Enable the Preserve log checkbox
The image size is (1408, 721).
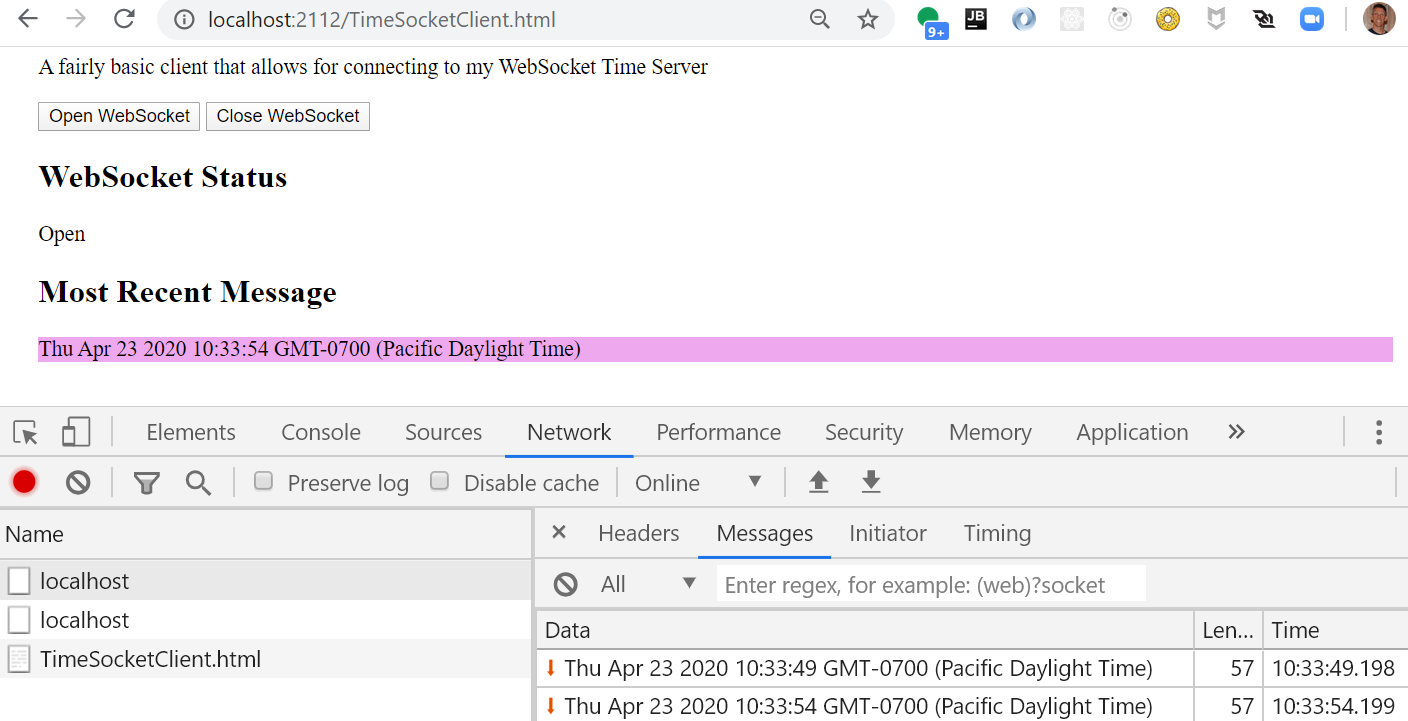click(x=264, y=482)
